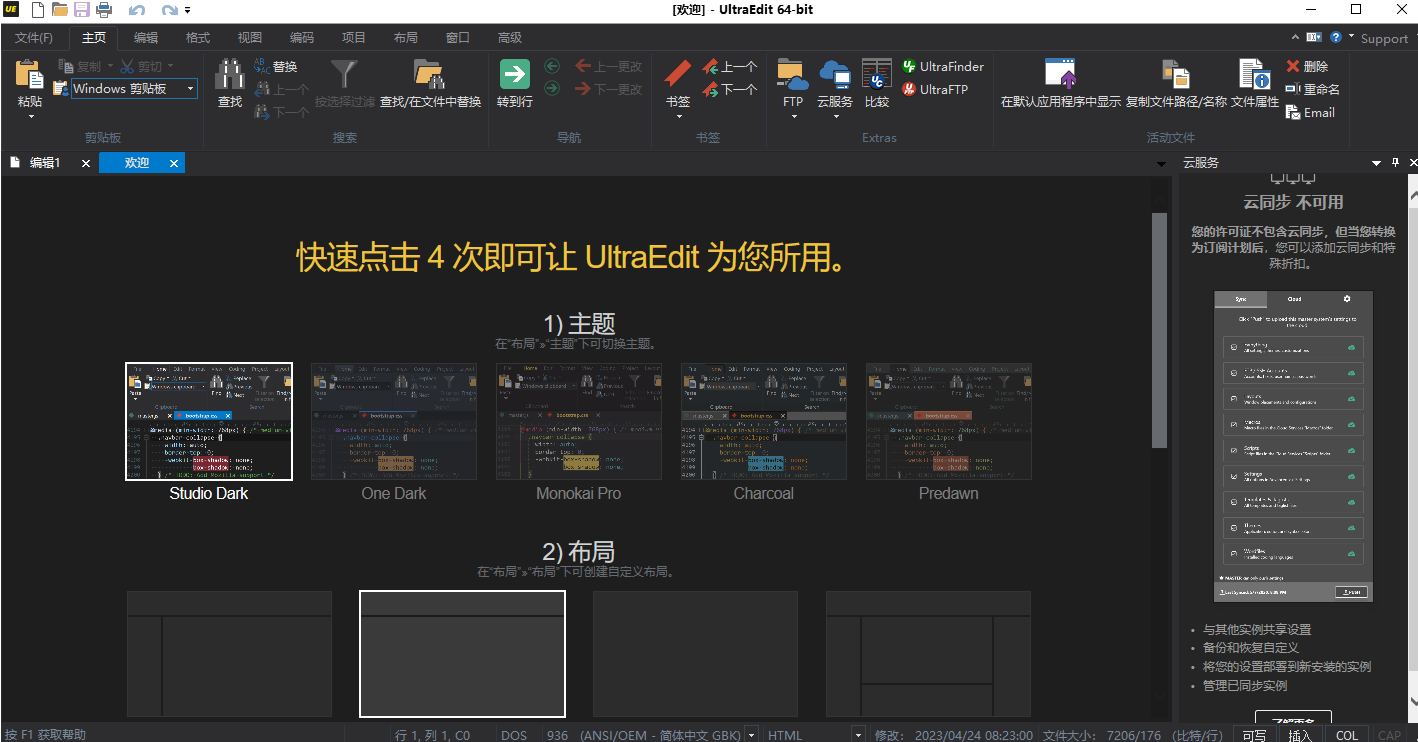The width and height of the screenshot is (1418, 742).
Task: Click the Go to Line arrow icon
Action: 514,75
